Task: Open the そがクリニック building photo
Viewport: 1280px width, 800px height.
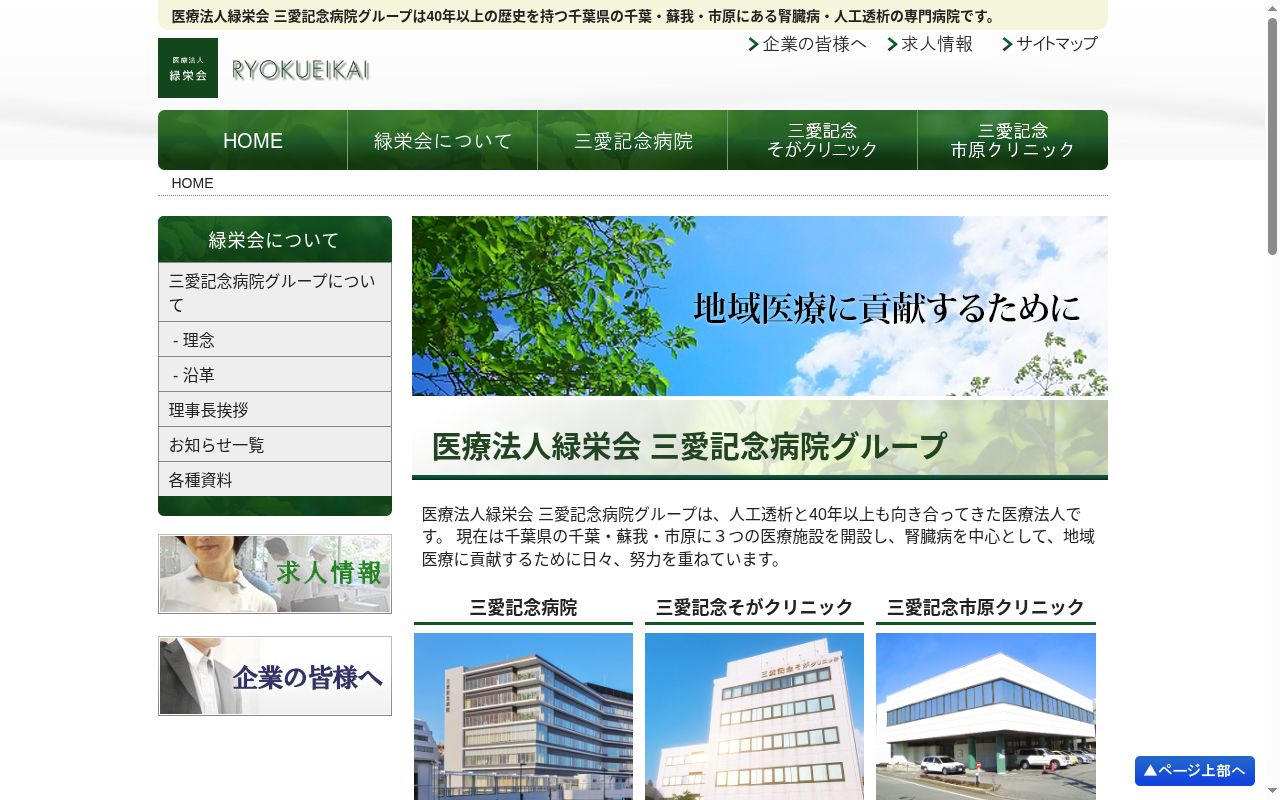Action: point(754,716)
